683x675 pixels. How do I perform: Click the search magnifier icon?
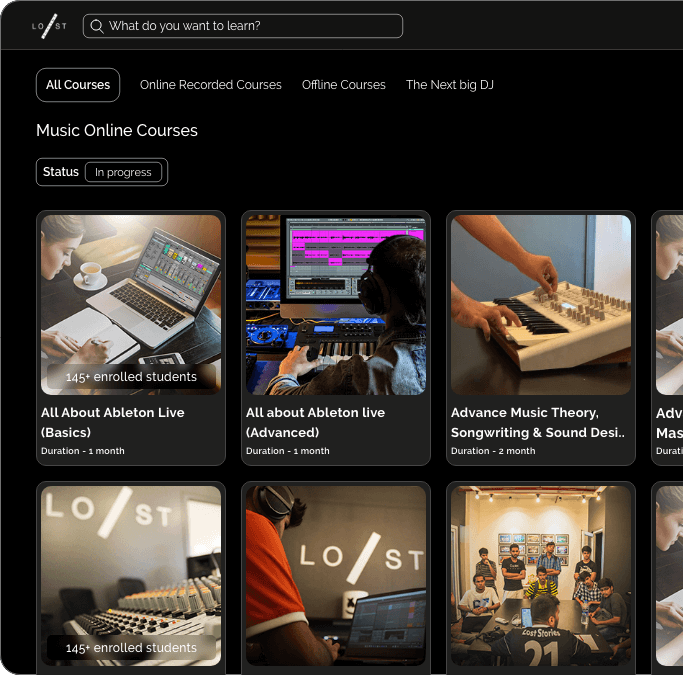(97, 26)
